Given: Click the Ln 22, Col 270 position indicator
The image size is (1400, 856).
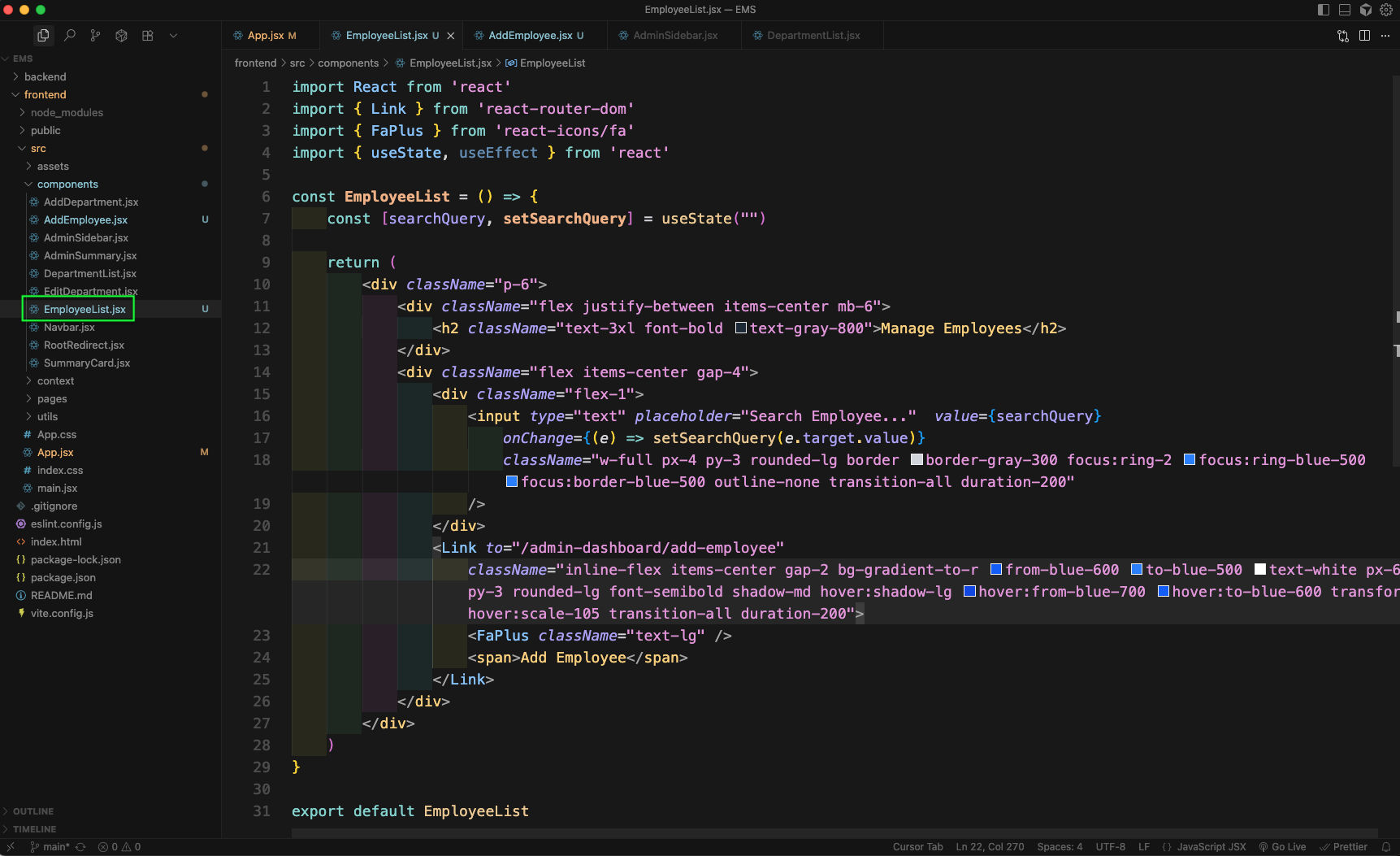Looking at the screenshot, I should click(990, 847).
